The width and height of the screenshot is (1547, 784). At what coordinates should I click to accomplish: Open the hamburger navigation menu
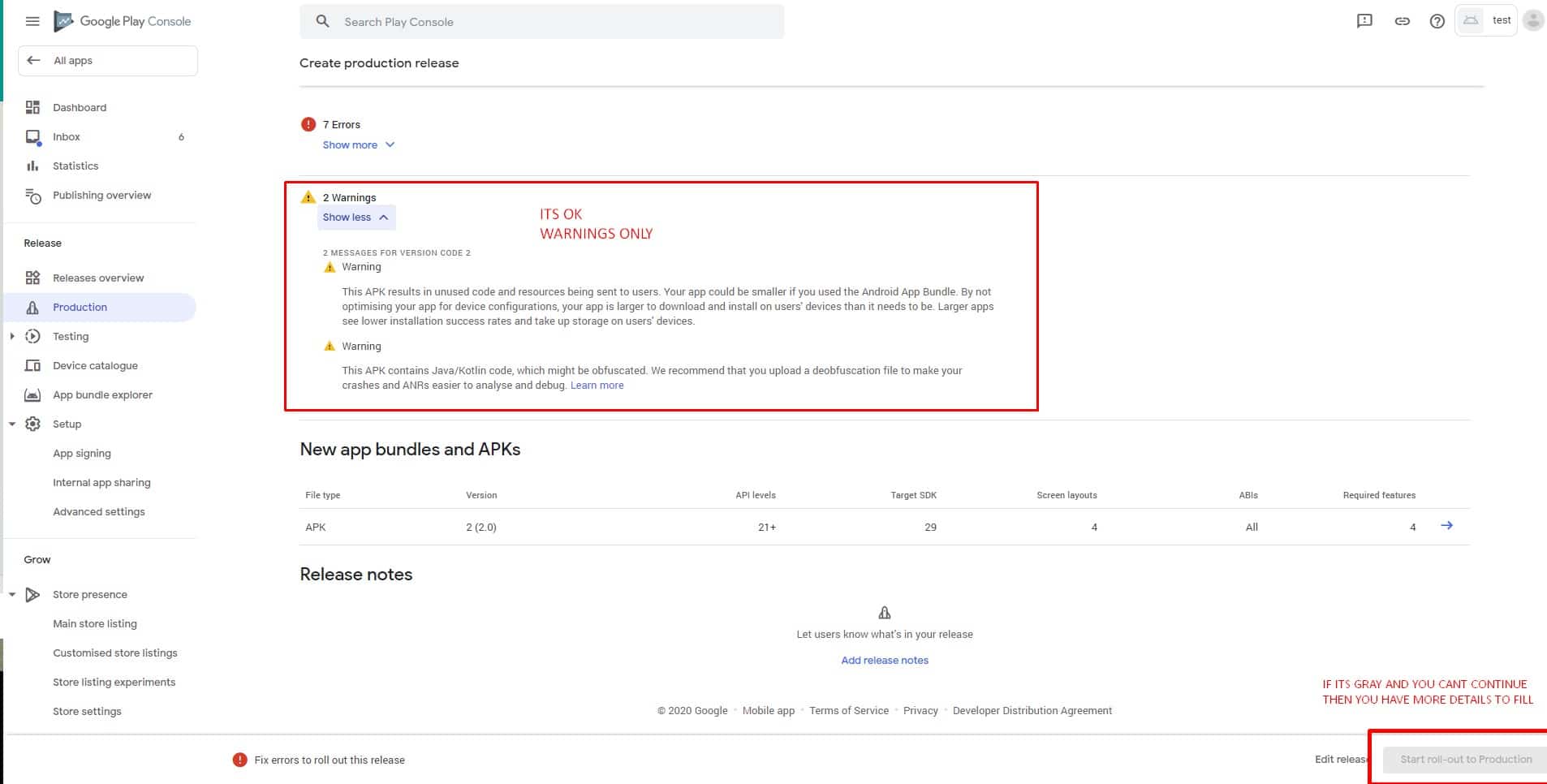pos(32,21)
